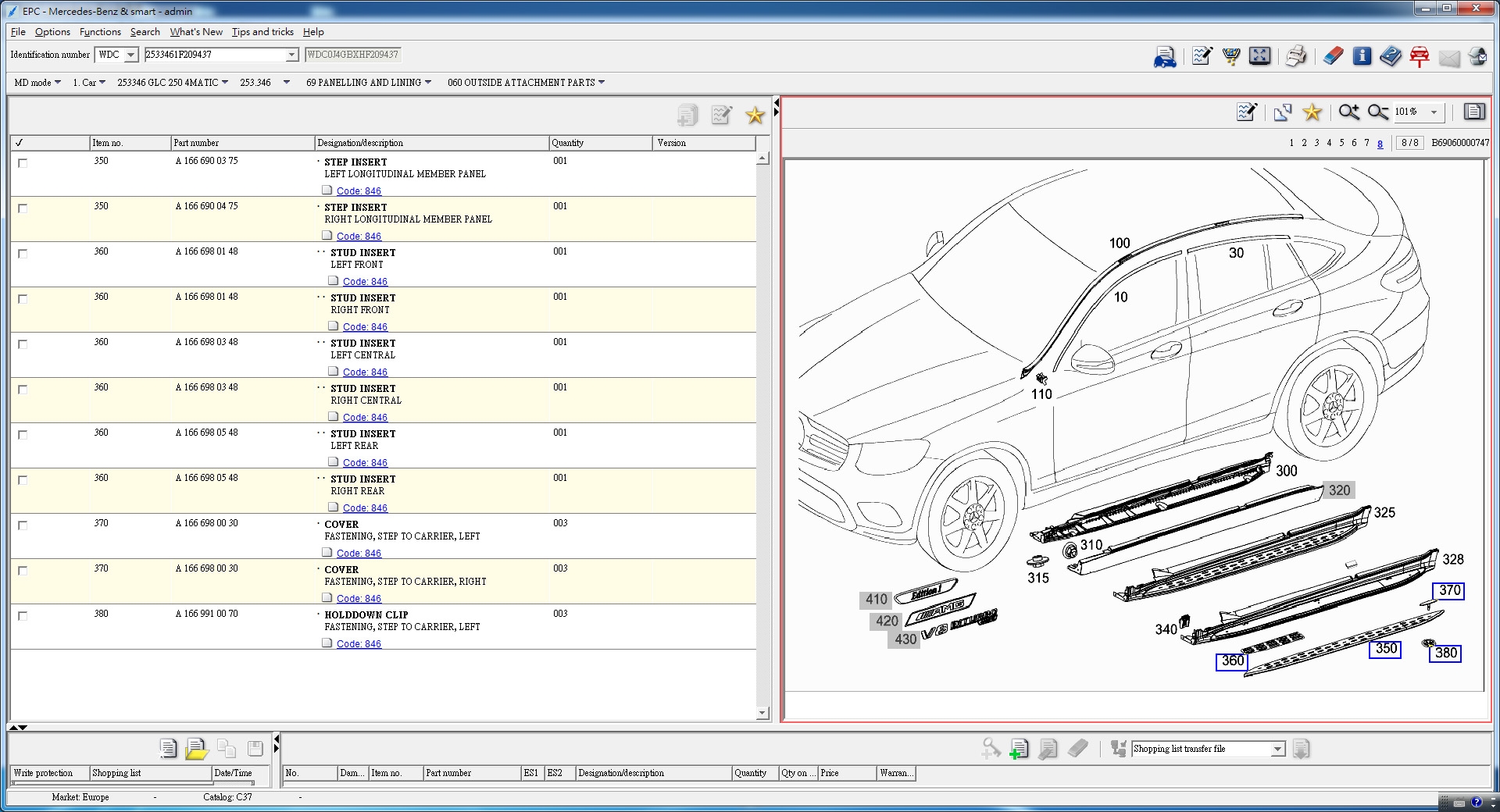
Task: Open Code: 846 link for LEFT LONGITUDINAL
Action: pyautogui.click(x=359, y=191)
